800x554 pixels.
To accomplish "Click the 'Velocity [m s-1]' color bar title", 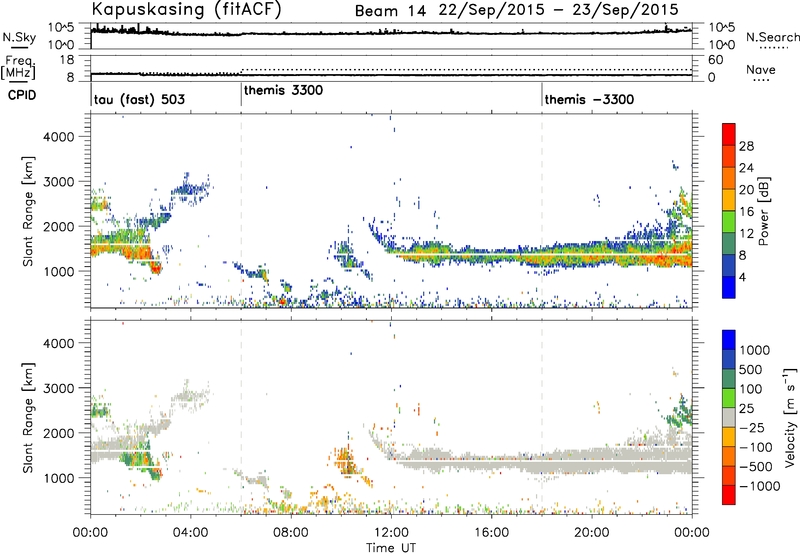I will coord(790,417).
